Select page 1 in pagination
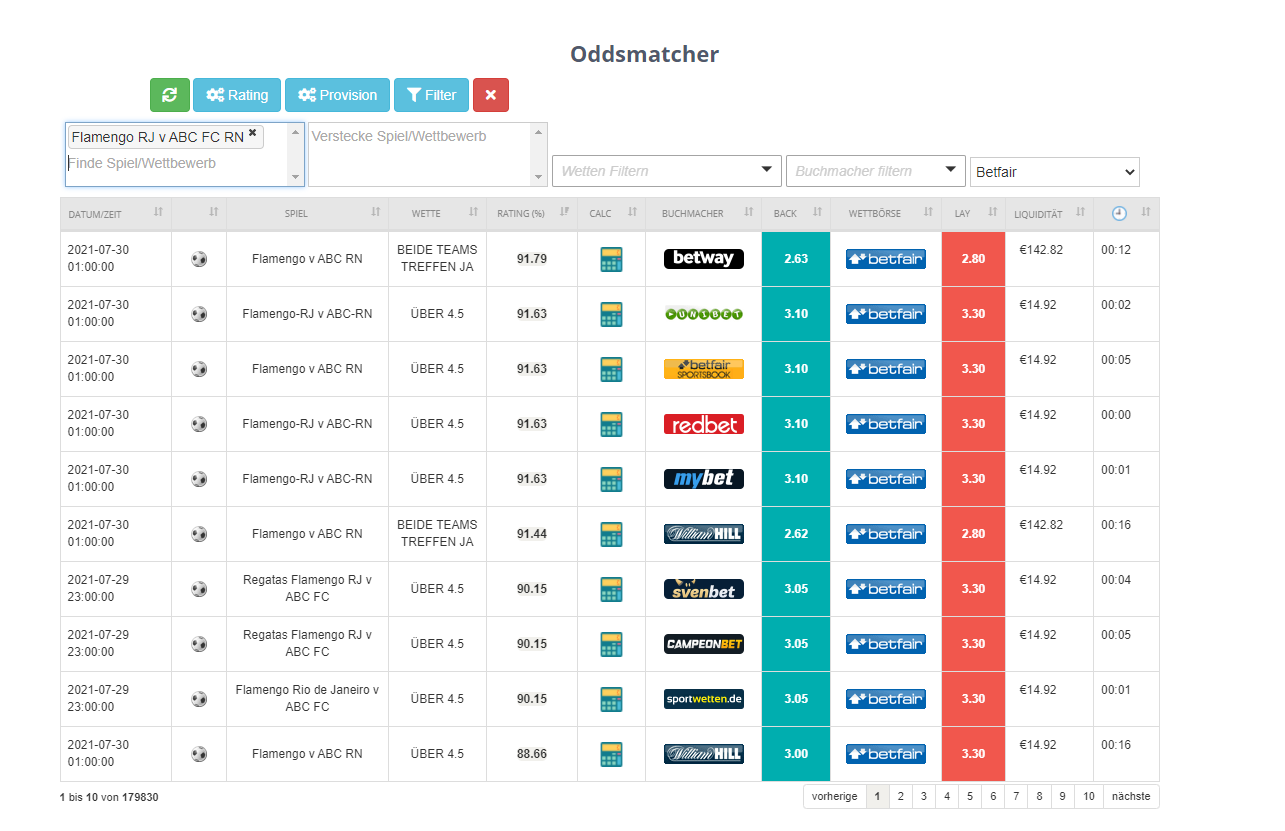1285x831 pixels. (x=877, y=796)
